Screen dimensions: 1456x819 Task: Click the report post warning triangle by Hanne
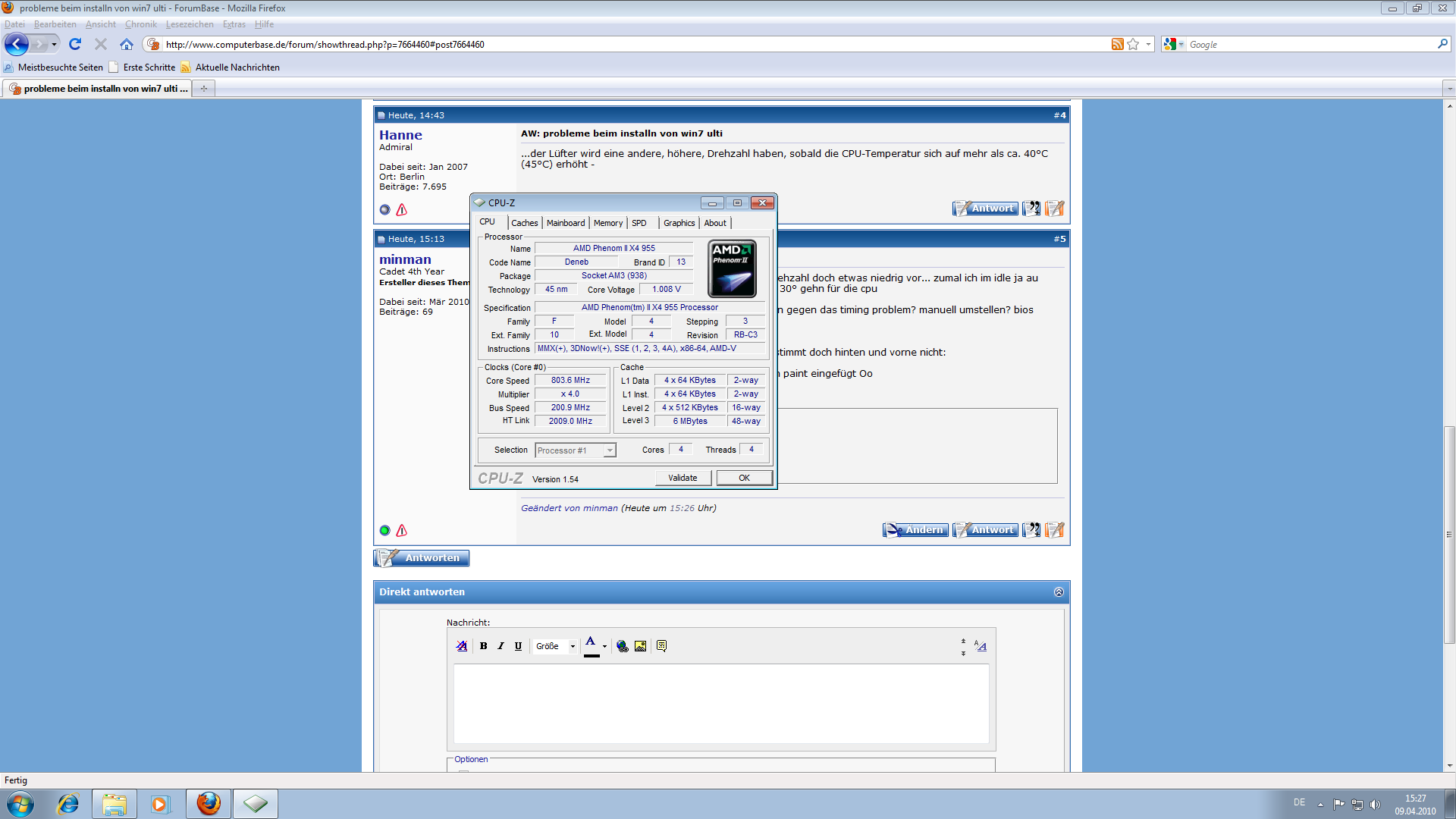coord(402,210)
